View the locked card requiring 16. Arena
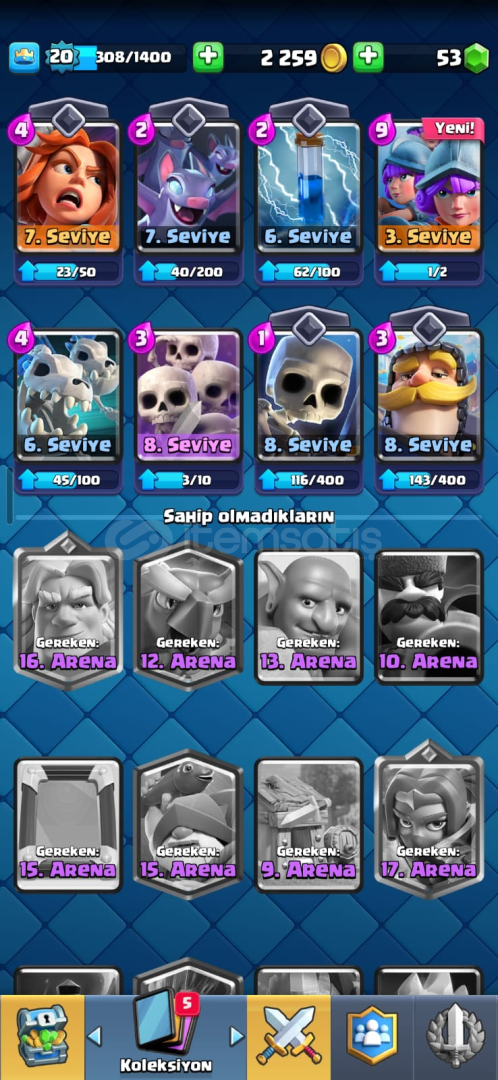 point(68,614)
